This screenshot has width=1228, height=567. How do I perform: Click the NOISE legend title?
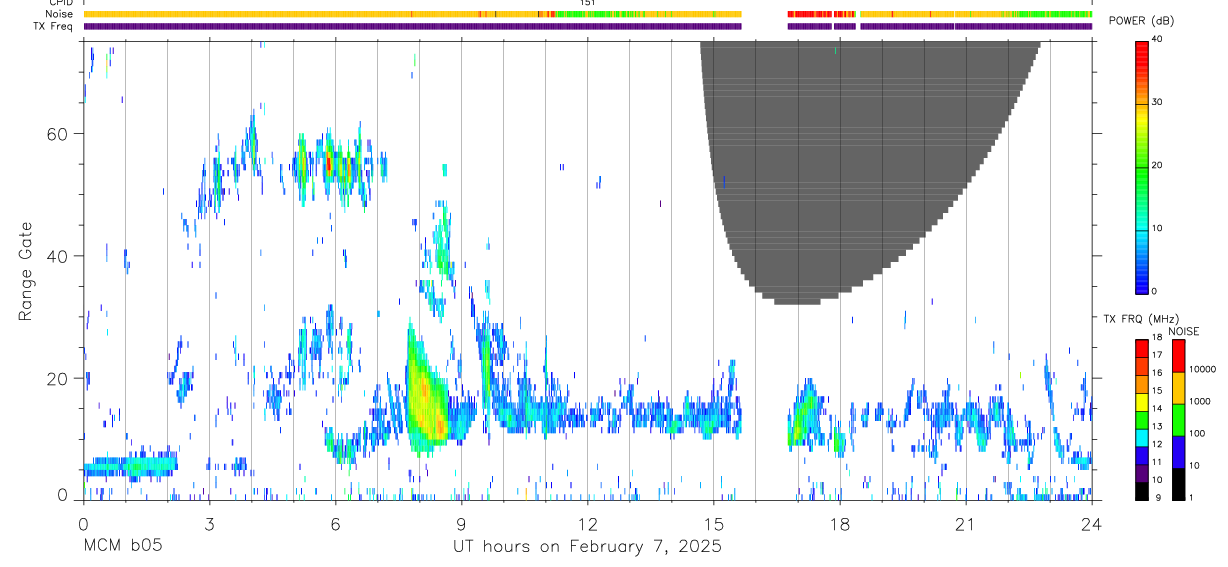pos(1183,332)
